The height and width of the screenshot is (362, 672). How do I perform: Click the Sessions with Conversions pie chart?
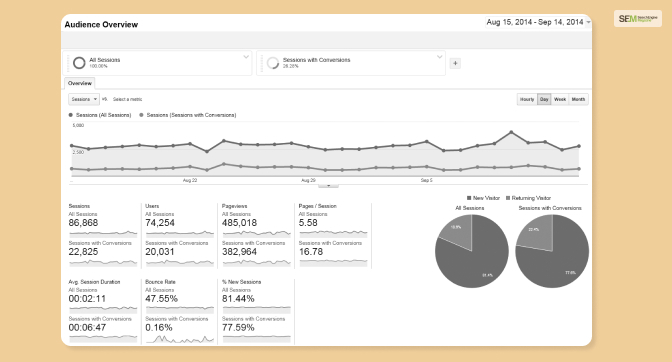[552, 251]
